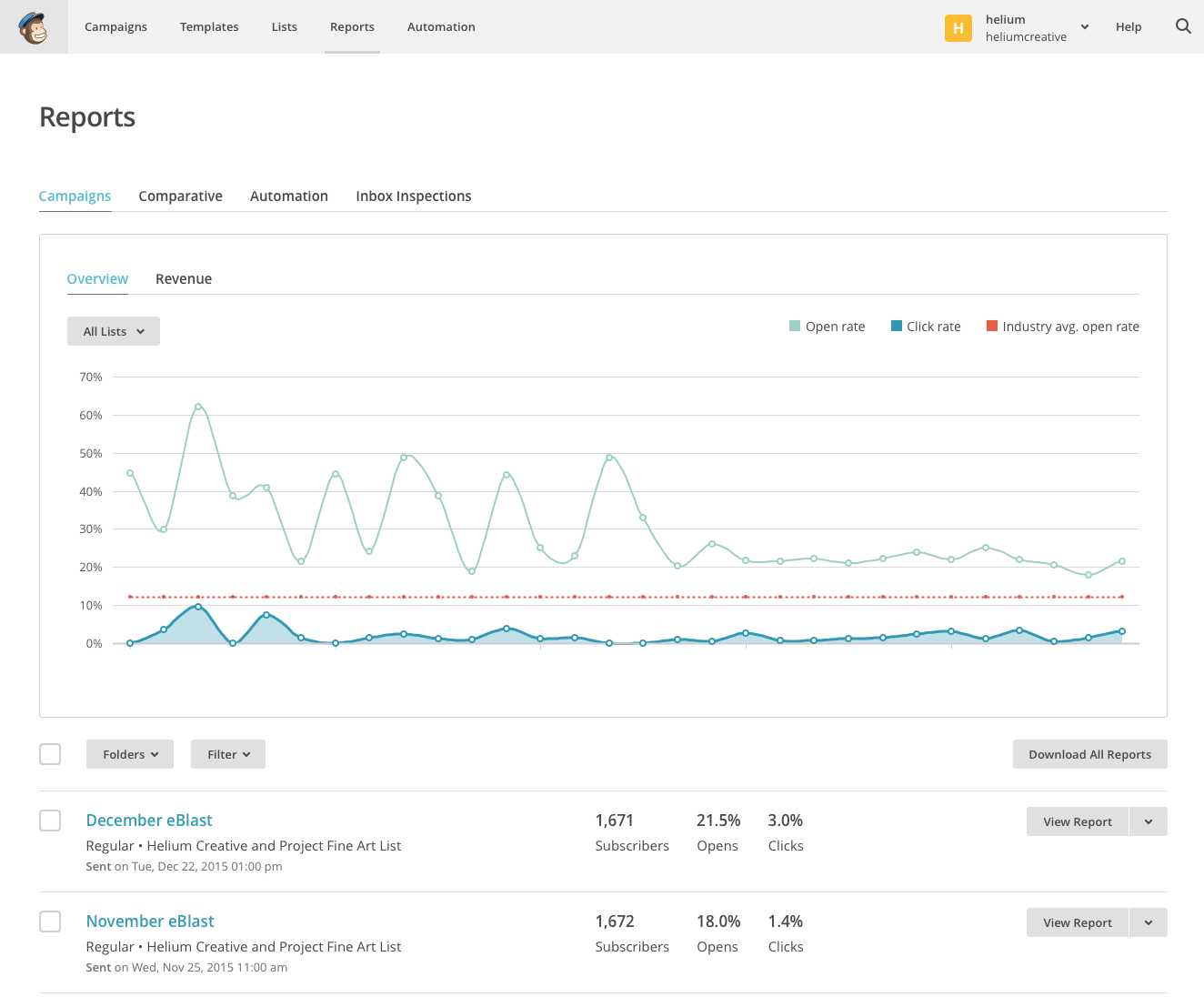Open December eBlast report options arrow
This screenshot has width=1204, height=997.
point(1149,821)
